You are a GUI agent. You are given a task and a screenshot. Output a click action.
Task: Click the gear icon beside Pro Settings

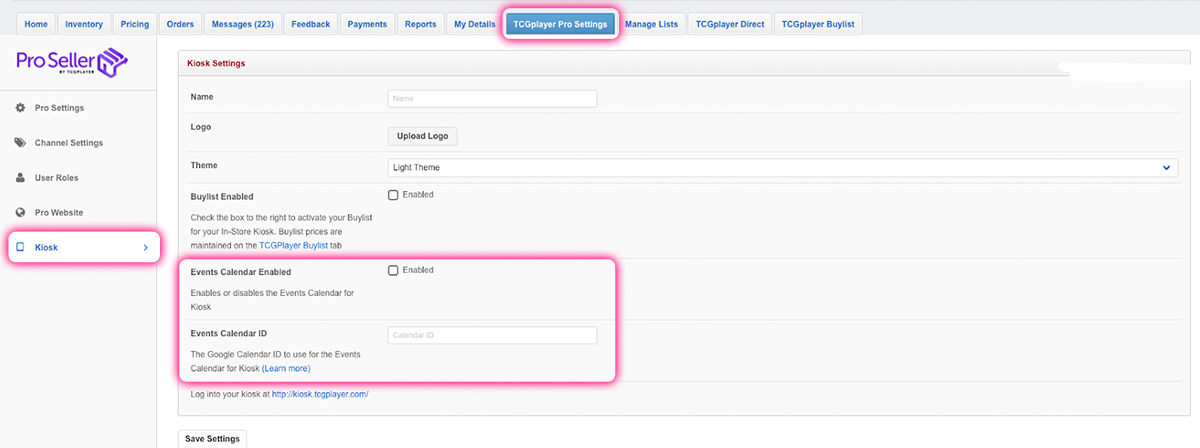(x=20, y=108)
